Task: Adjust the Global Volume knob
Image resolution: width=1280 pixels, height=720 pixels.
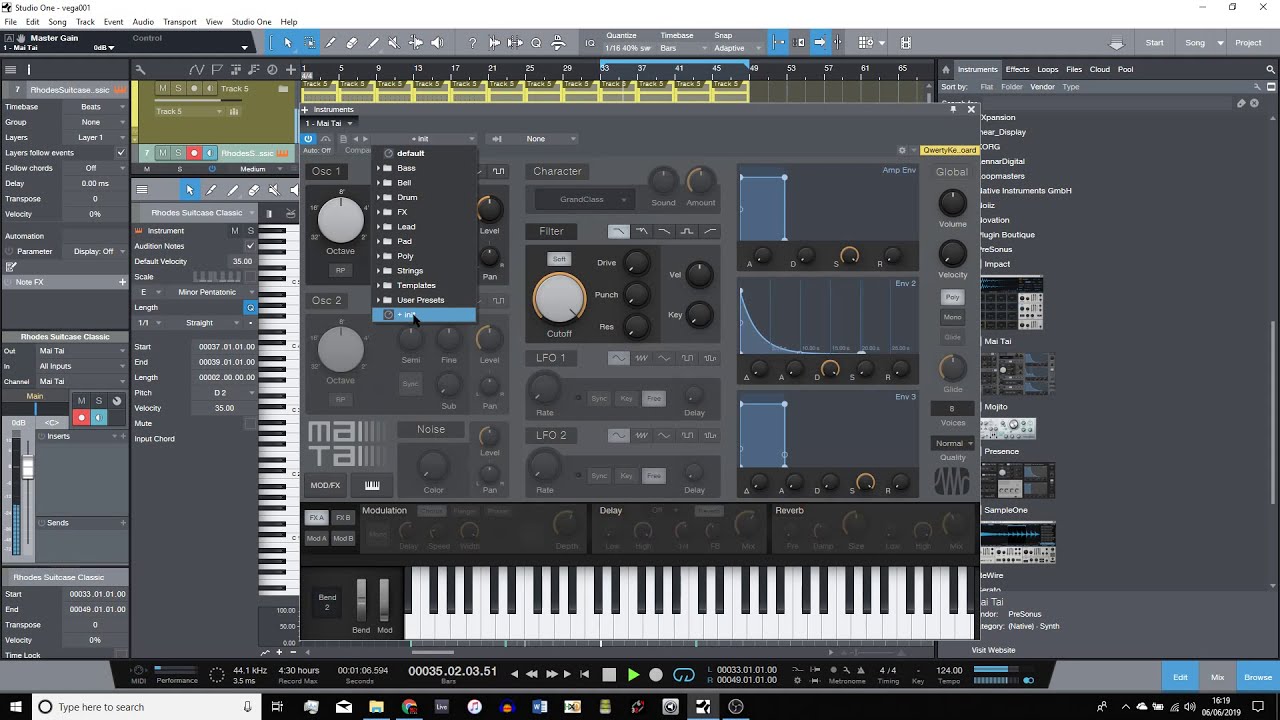Action: 952,203
